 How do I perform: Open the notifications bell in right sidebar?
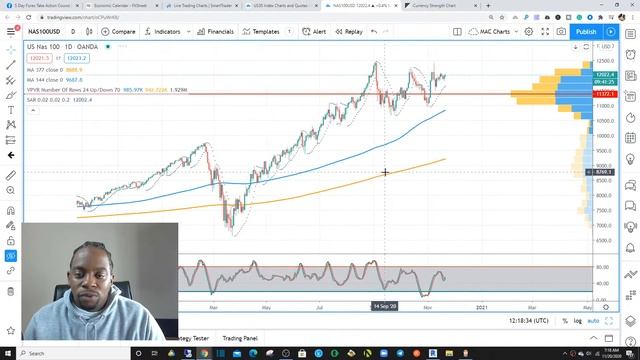point(631,247)
